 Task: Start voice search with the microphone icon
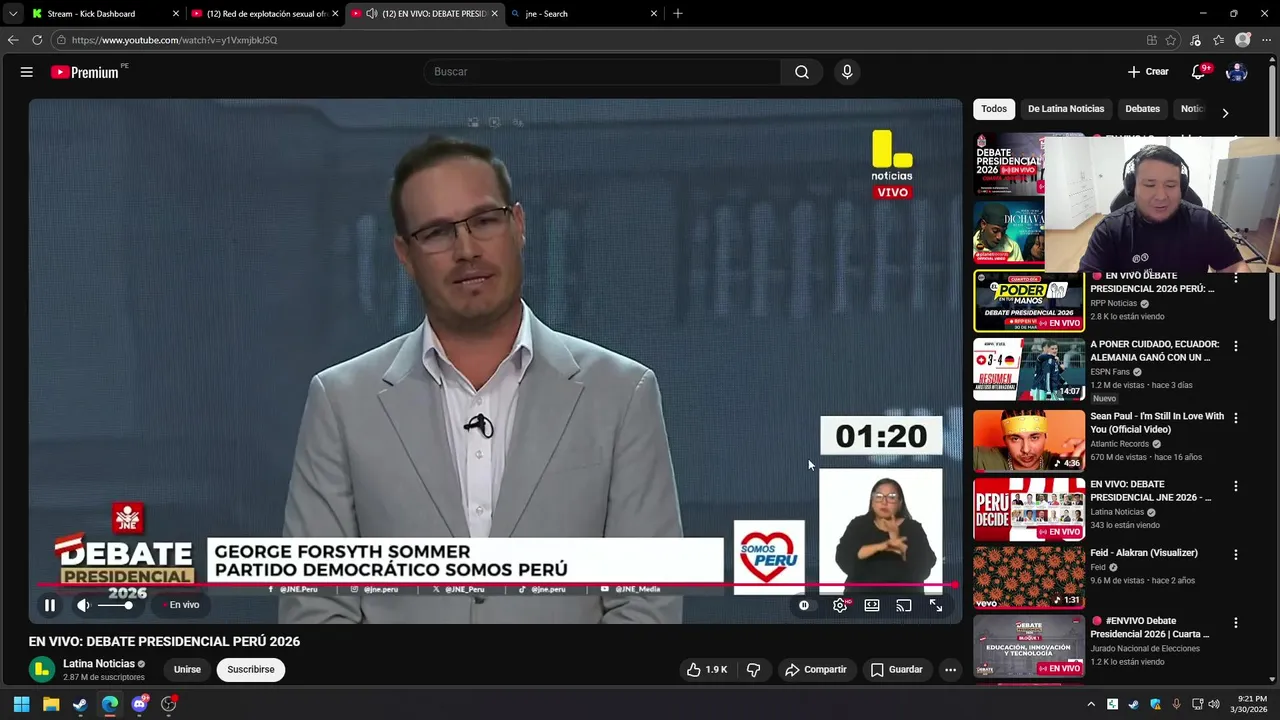click(x=847, y=72)
